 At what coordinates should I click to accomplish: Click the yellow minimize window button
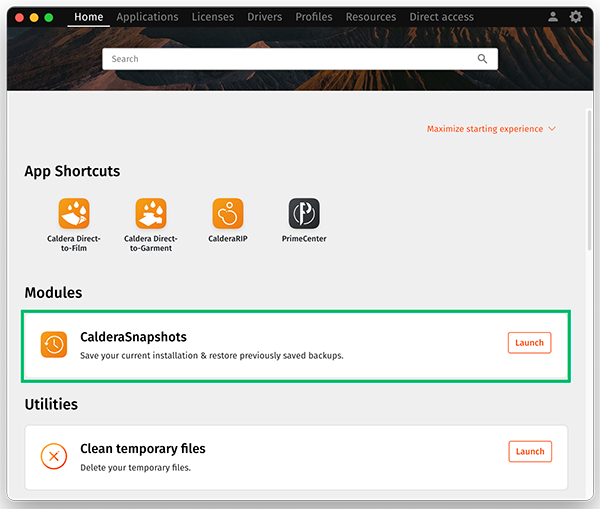coord(34,17)
